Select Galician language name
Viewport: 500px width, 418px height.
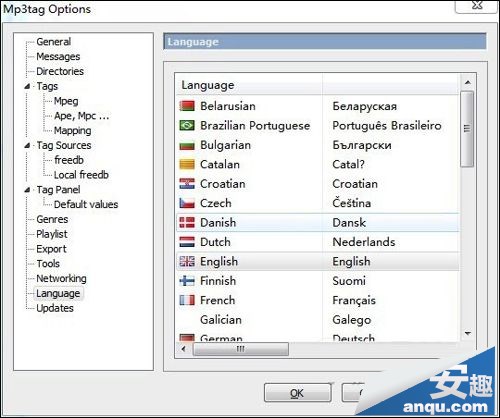point(221,320)
